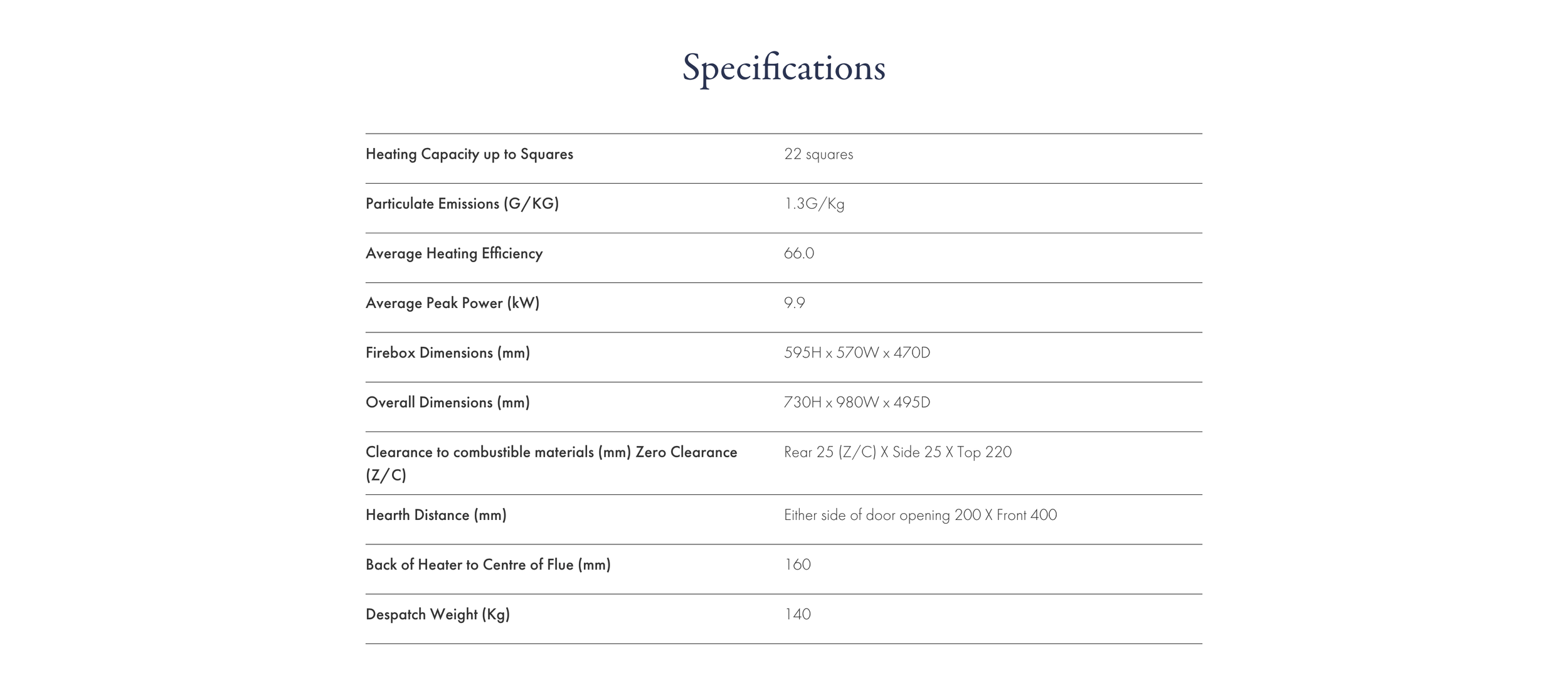Click the Rear 25 (Z/C) clearance value
This screenshot has height=678, width=1568.
point(898,452)
